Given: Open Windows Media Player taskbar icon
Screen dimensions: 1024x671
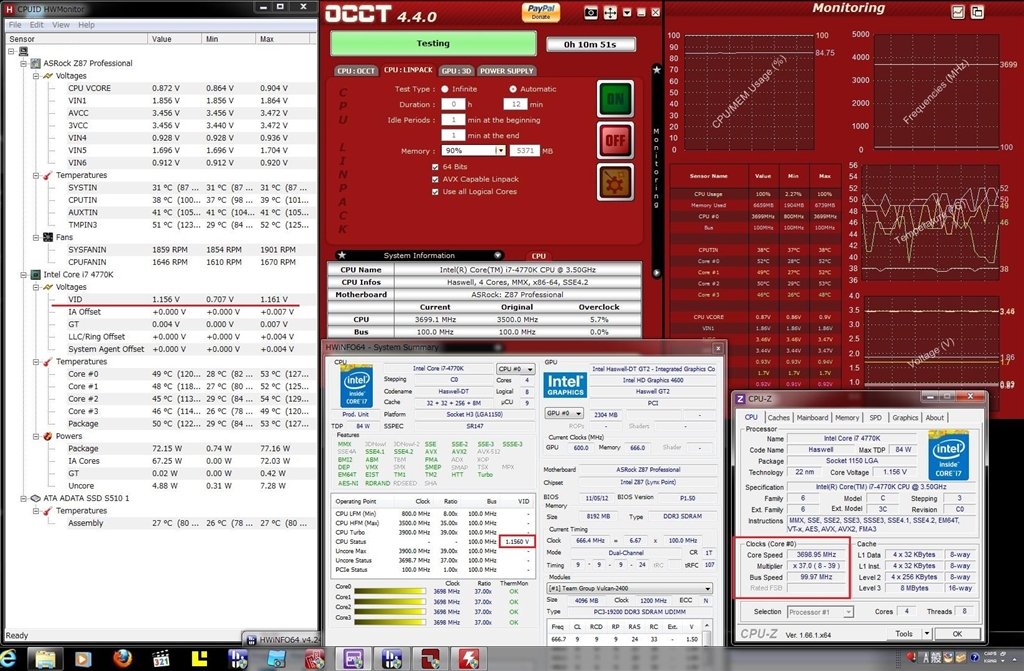Looking at the screenshot, I should click(83, 659).
